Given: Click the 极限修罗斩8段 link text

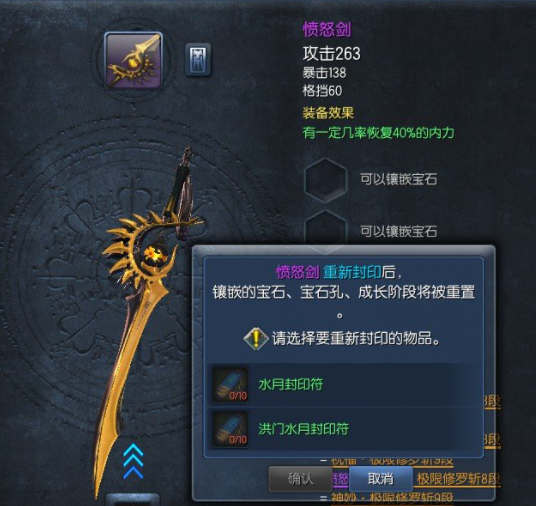Looking at the screenshot, I should tap(458, 479).
